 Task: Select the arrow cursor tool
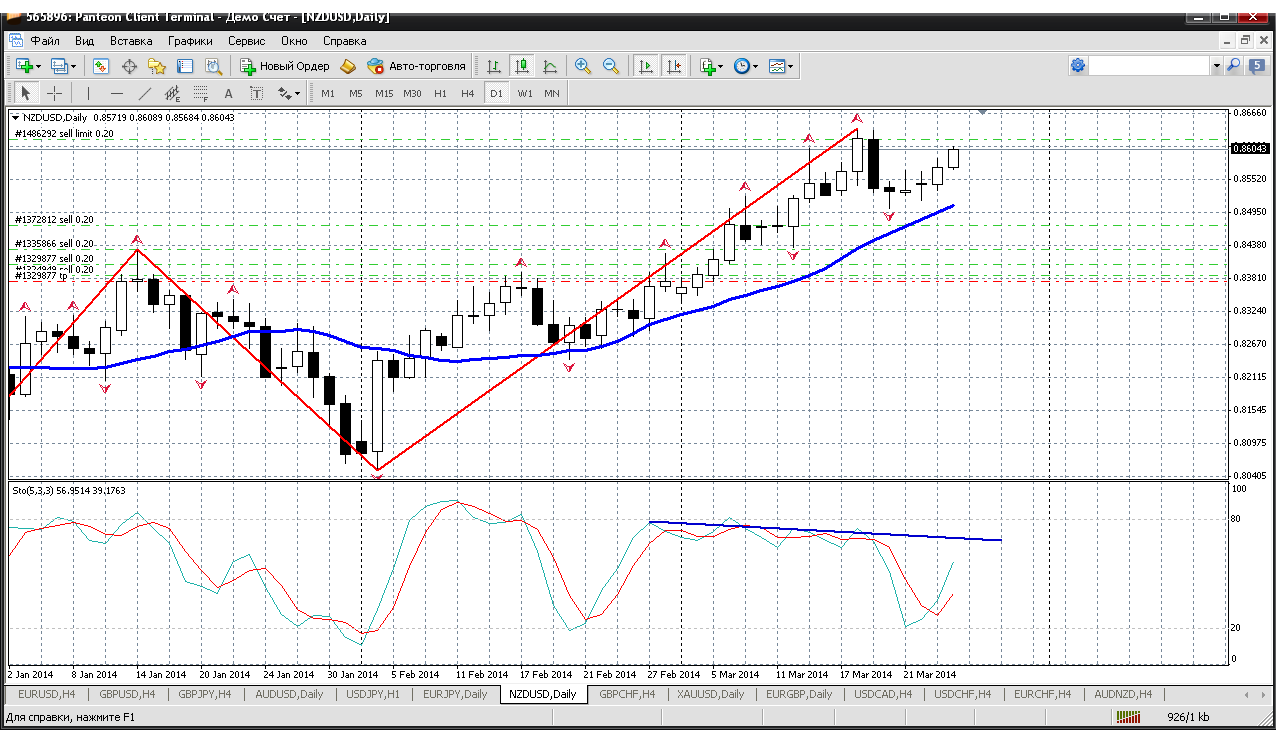coord(26,93)
